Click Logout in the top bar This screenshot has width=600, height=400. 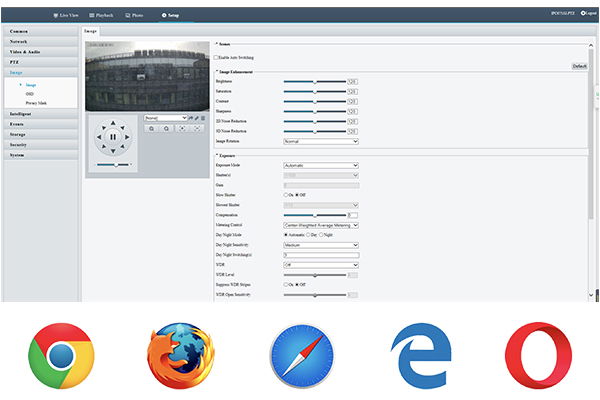[589, 13]
